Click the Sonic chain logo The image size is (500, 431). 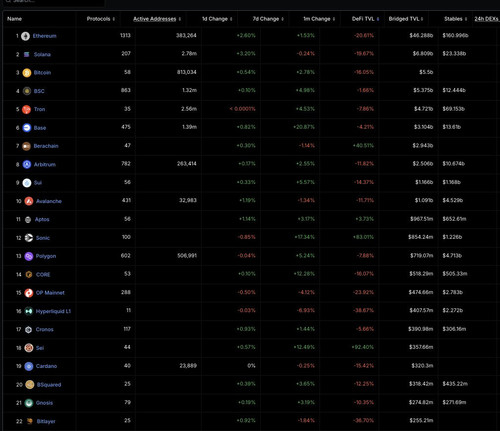[29, 238]
